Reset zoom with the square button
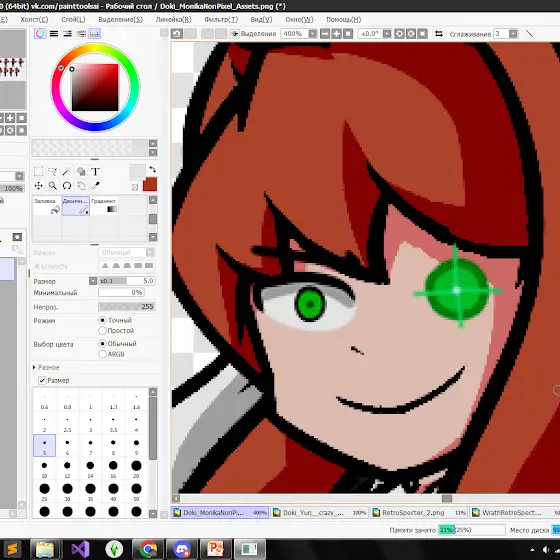Screen dimensions: 560x560 click(x=348, y=34)
